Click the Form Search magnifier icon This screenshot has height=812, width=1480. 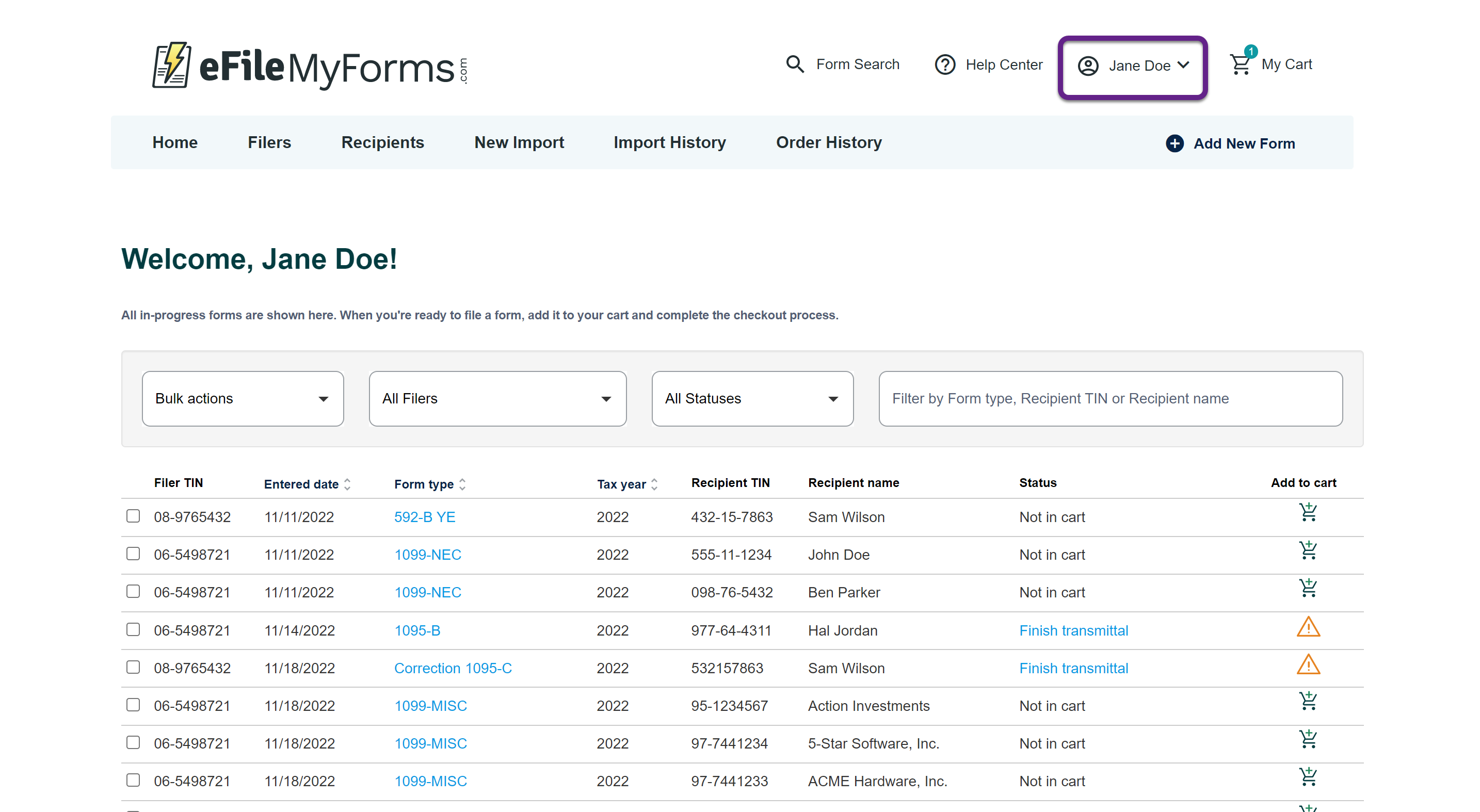(795, 64)
